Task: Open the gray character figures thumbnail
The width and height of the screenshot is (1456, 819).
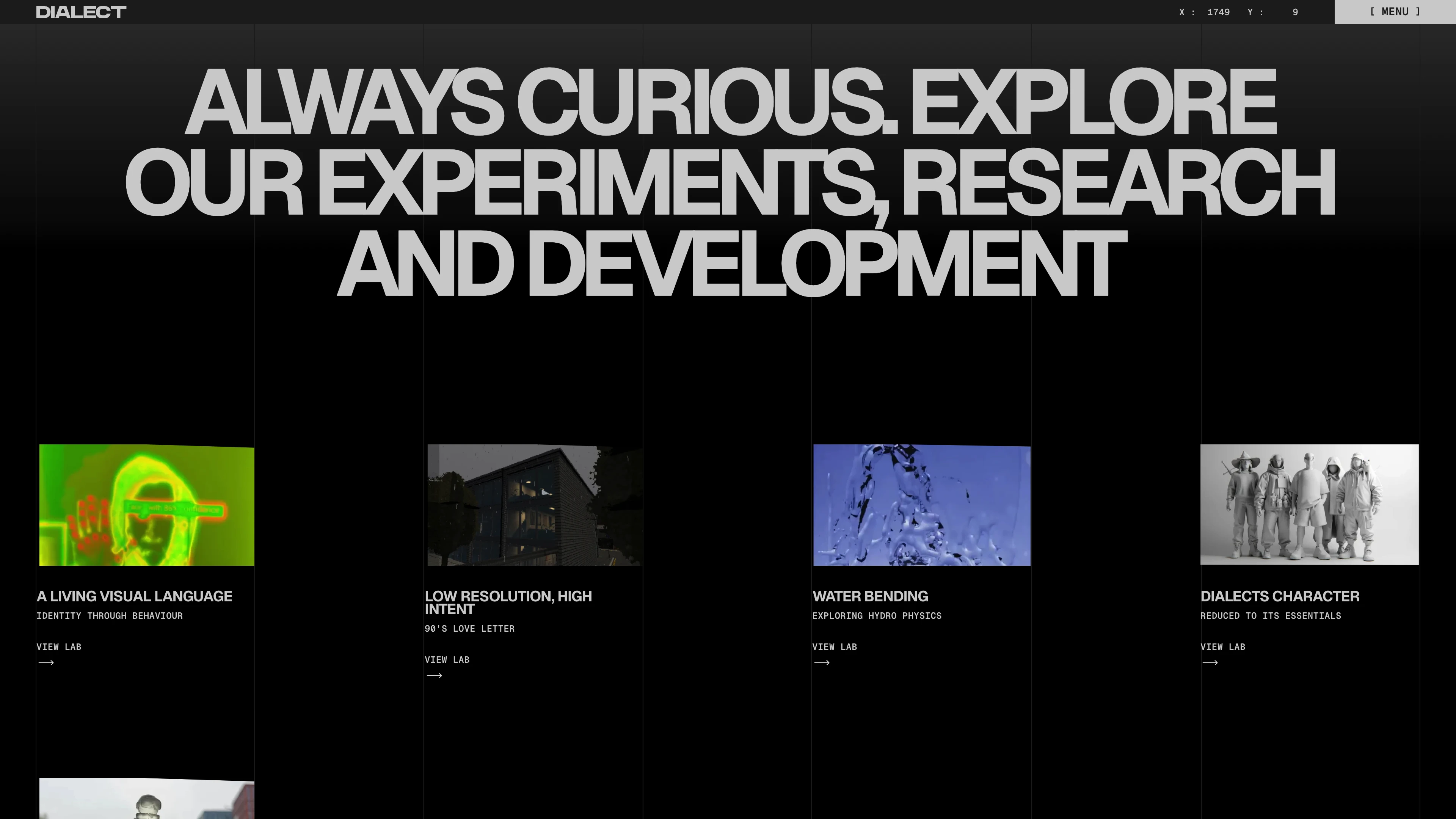Action: [1309, 505]
